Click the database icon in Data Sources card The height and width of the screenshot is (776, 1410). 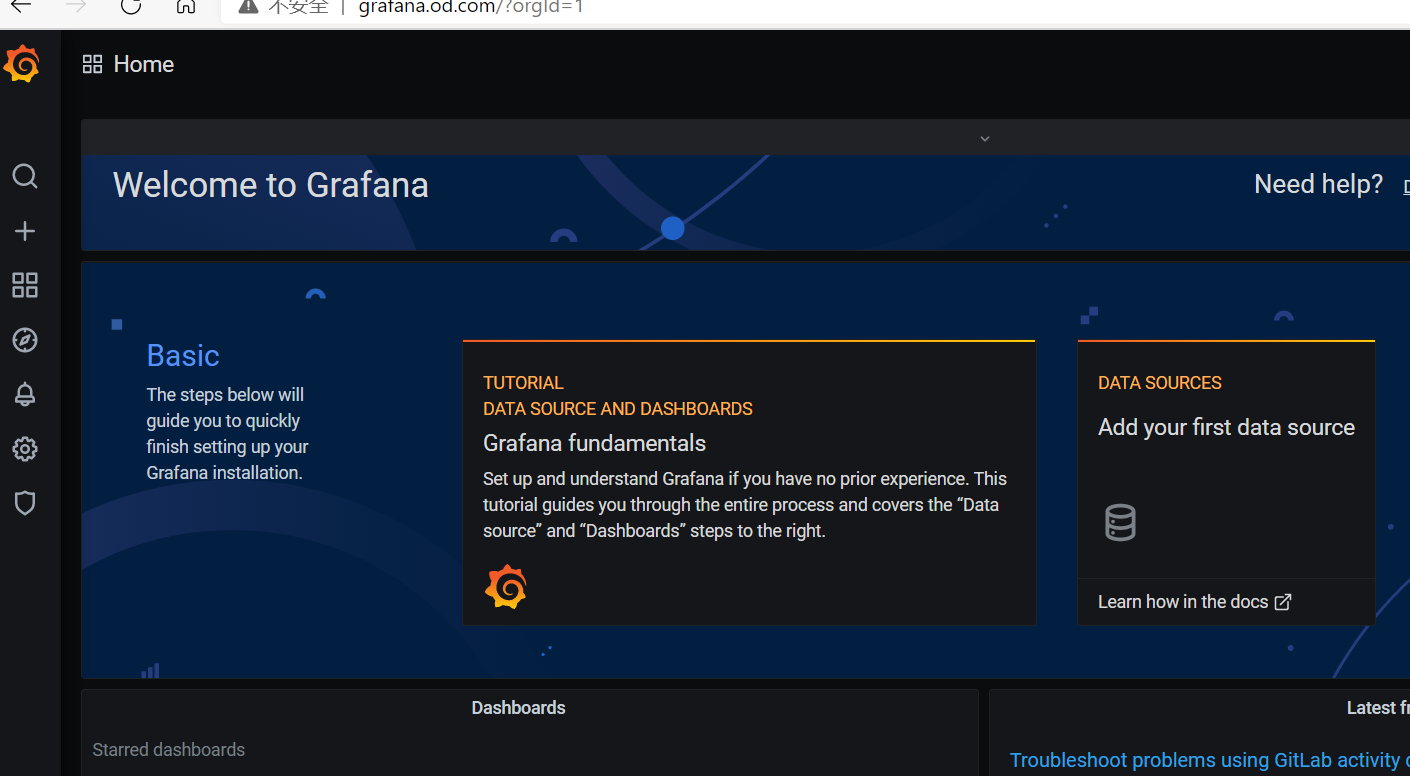[1120, 523]
